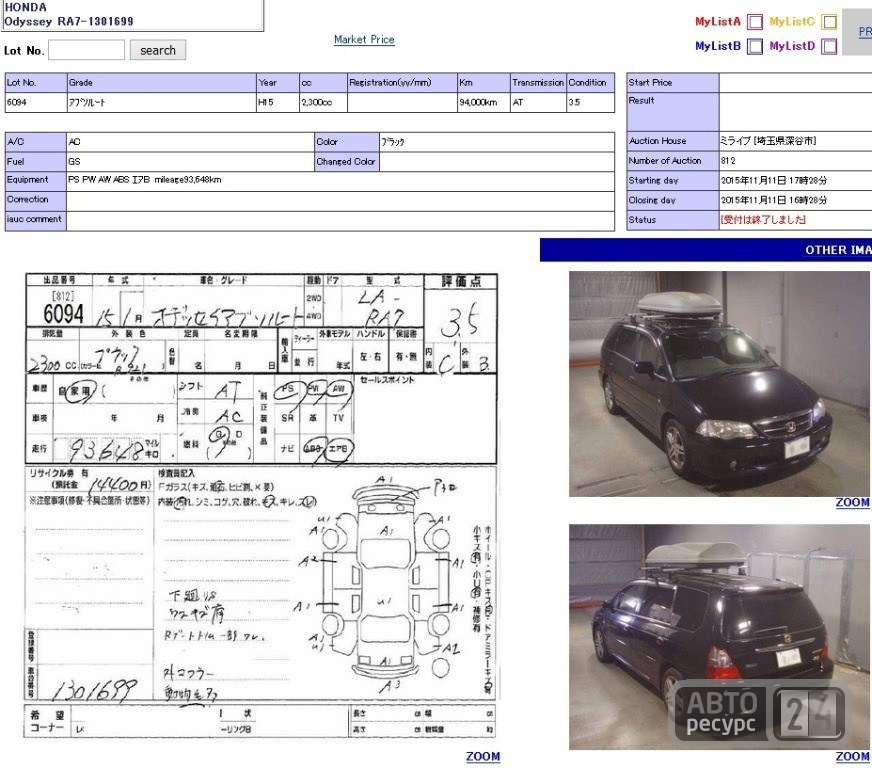
Task: Open the front view car photo
Action: 720,384
